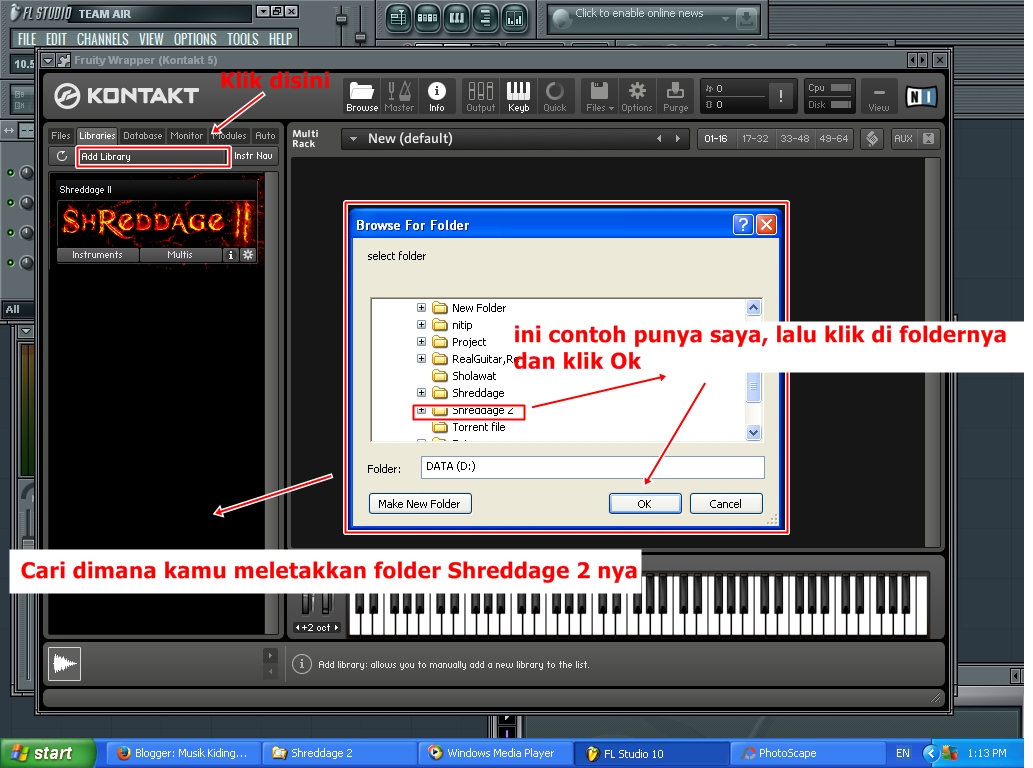This screenshot has width=1033, height=768.
Task: Toggle the Master editor icon
Action: coord(399,97)
